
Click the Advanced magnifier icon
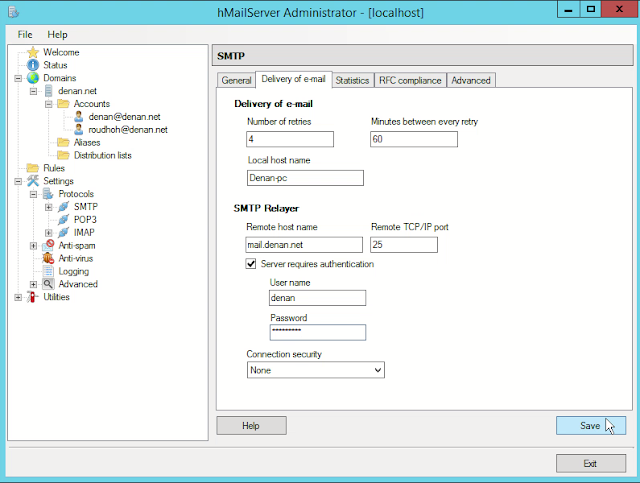coord(48,284)
